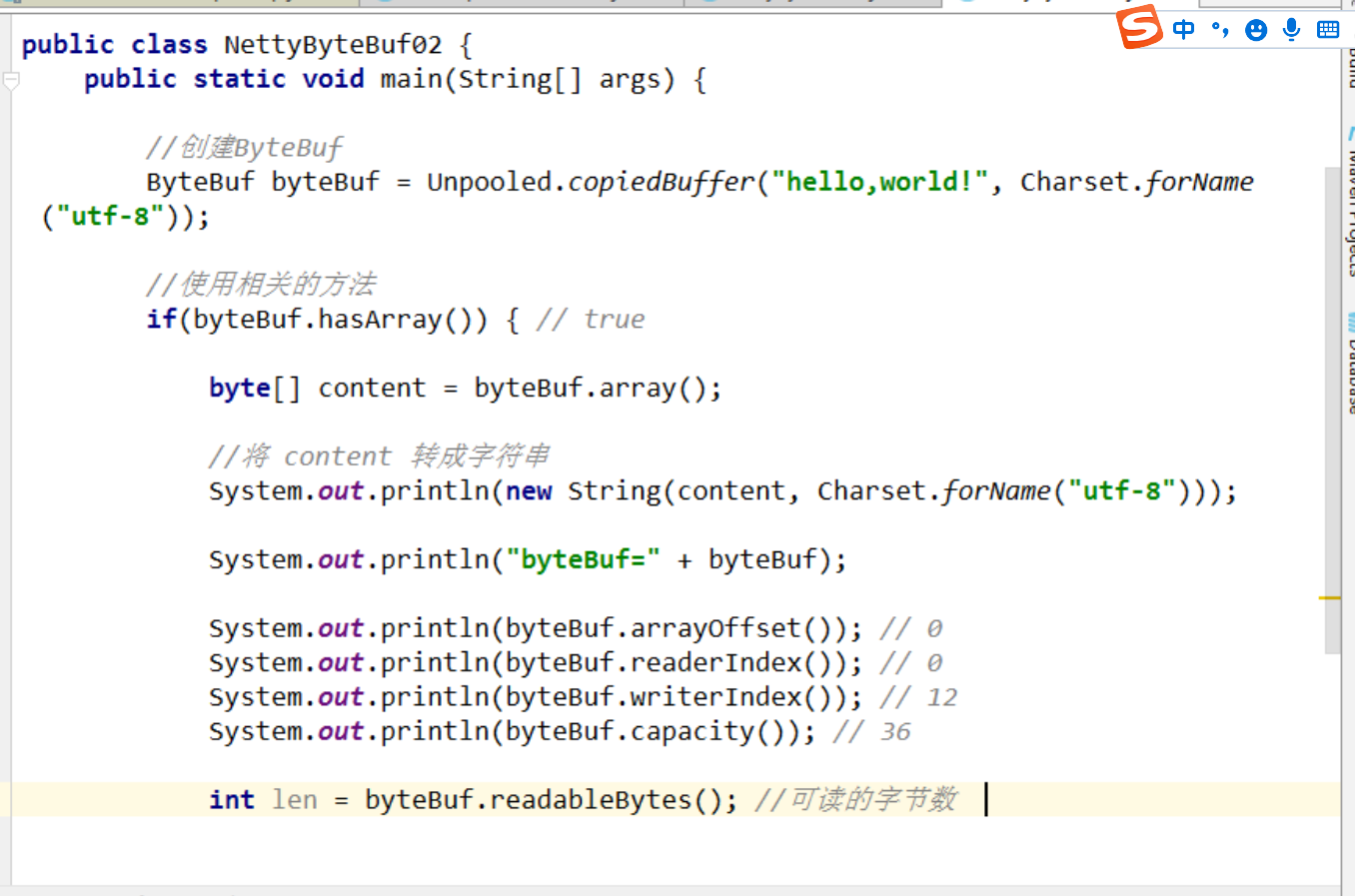1355x896 pixels.
Task: Jump to the yellow warning stripe marker
Action: (1330, 598)
